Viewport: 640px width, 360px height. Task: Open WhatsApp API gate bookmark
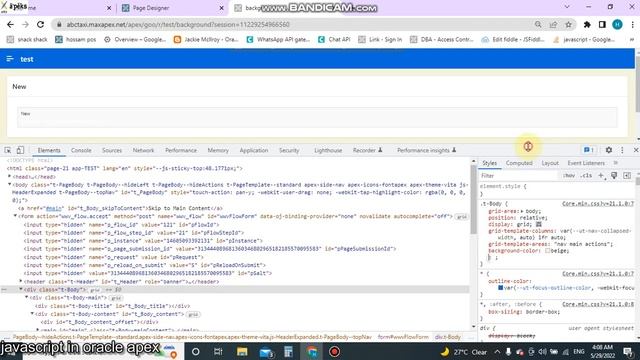click(x=278, y=39)
